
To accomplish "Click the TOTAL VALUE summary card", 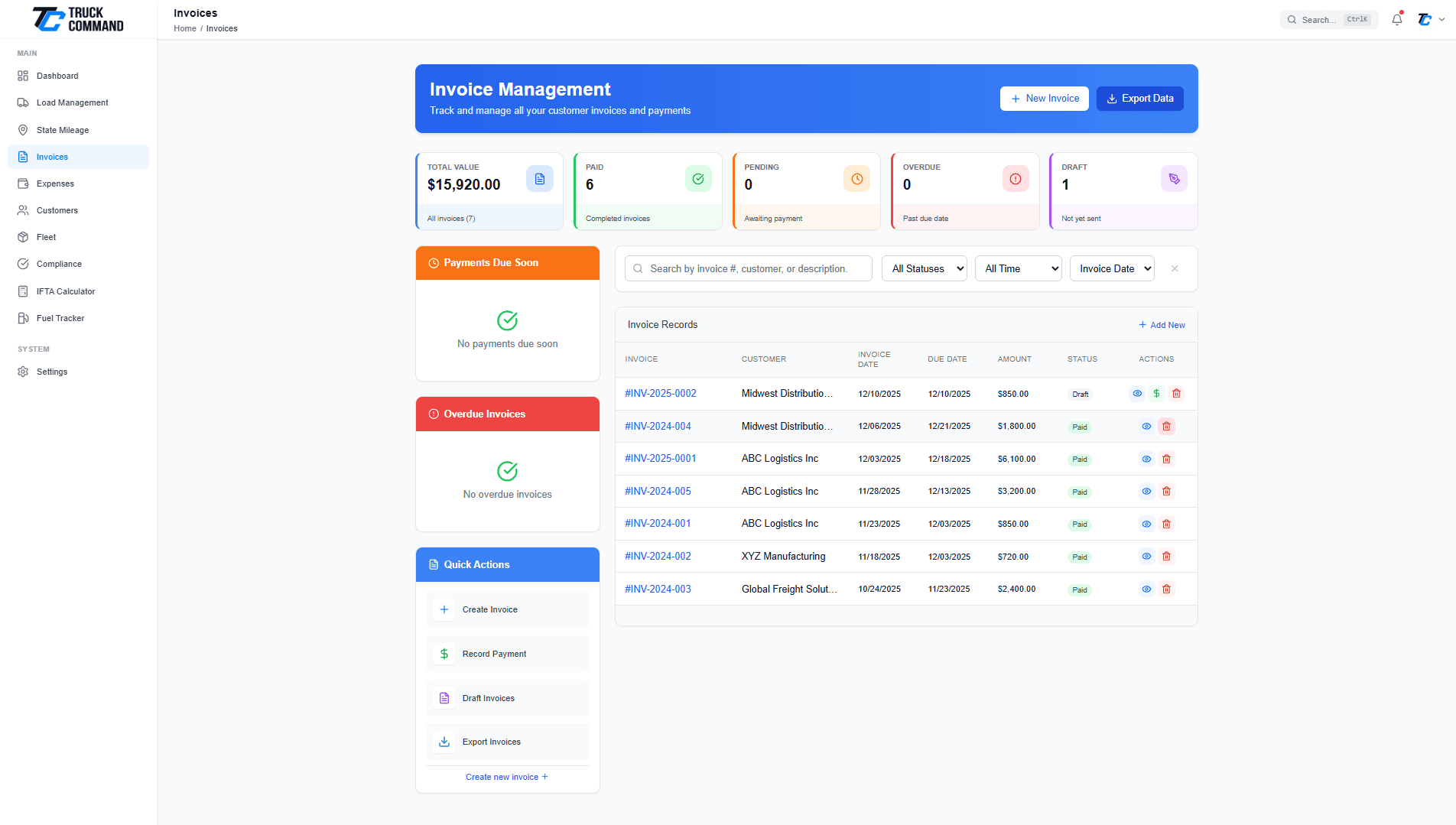I will point(489,191).
